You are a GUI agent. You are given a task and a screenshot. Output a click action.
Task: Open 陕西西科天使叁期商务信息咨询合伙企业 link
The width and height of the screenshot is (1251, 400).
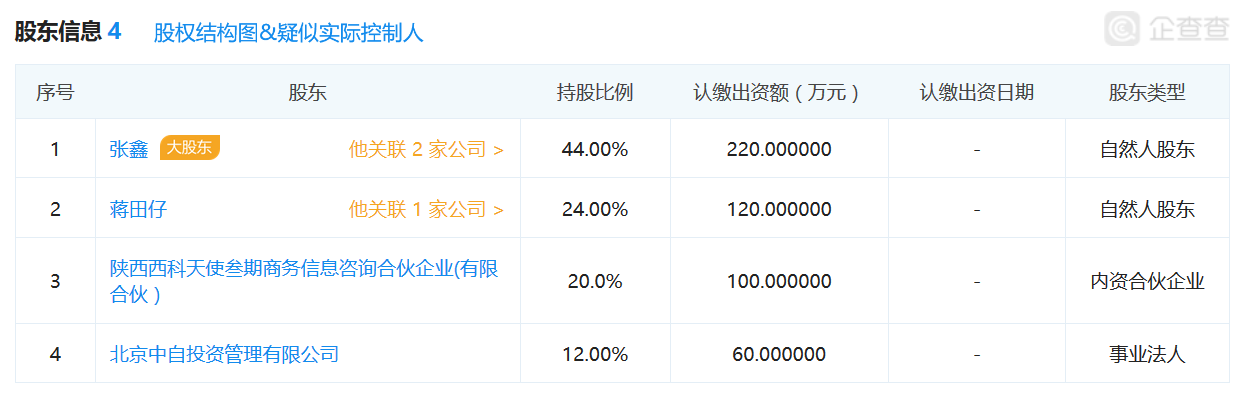[x=304, y=282]
